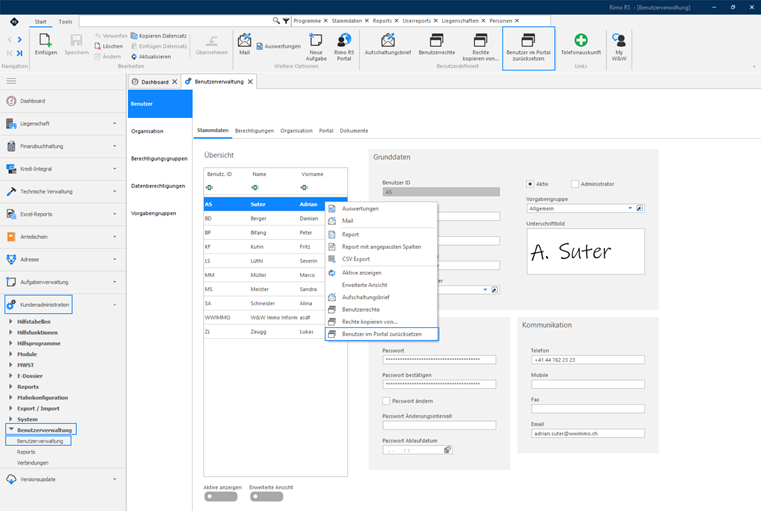This screenshot has height=511, width=761.
Task: Switch to Dokumente tab
Action: click(x=354, y=131)
